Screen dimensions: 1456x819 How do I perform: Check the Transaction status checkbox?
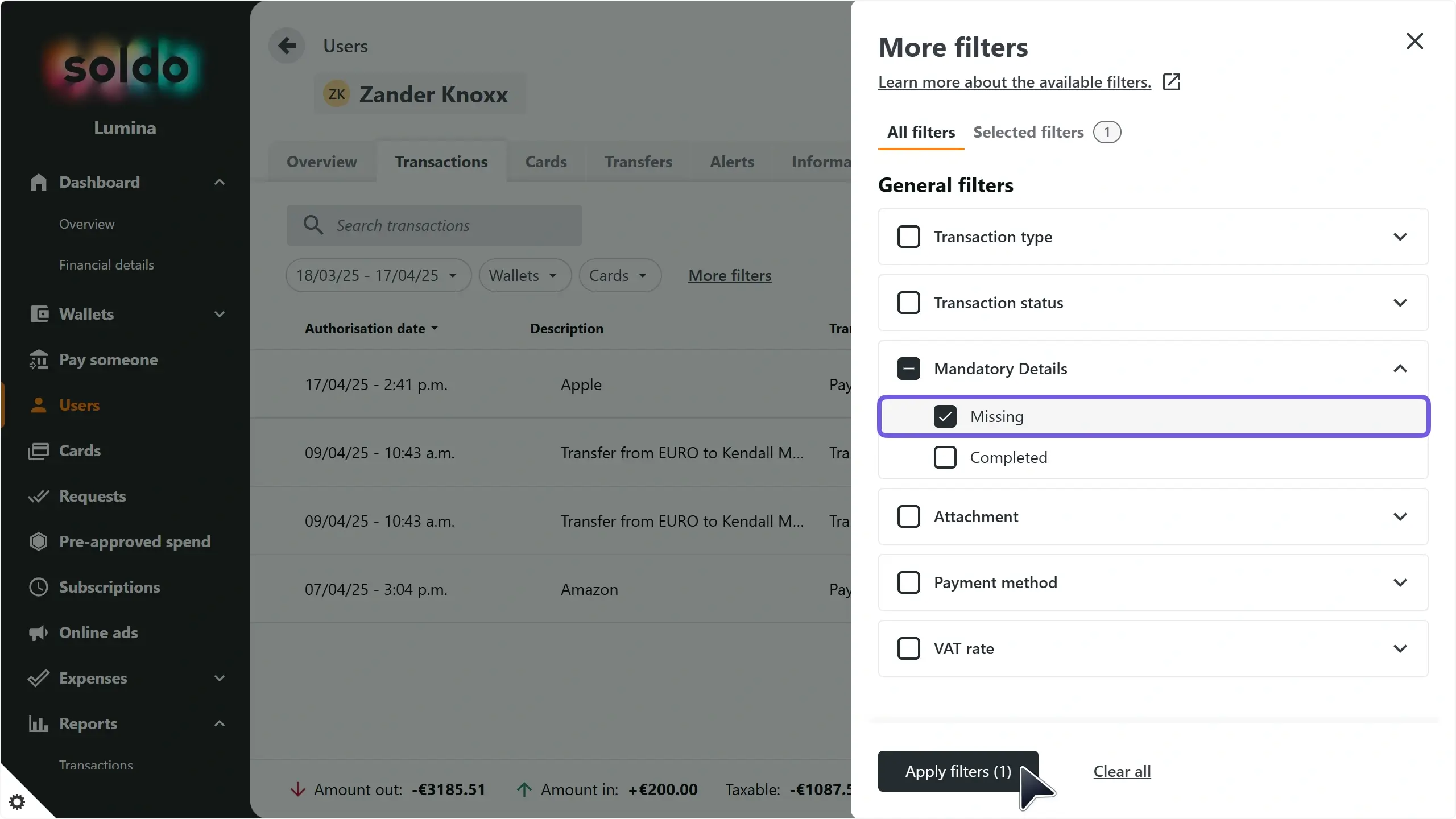coord(909,303)
